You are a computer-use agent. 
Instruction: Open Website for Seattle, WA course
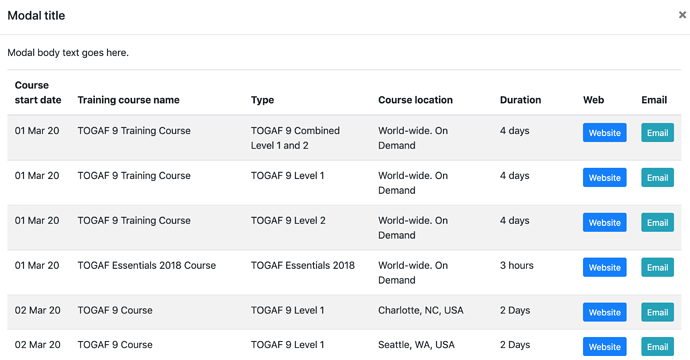click(x=605, y=346)
